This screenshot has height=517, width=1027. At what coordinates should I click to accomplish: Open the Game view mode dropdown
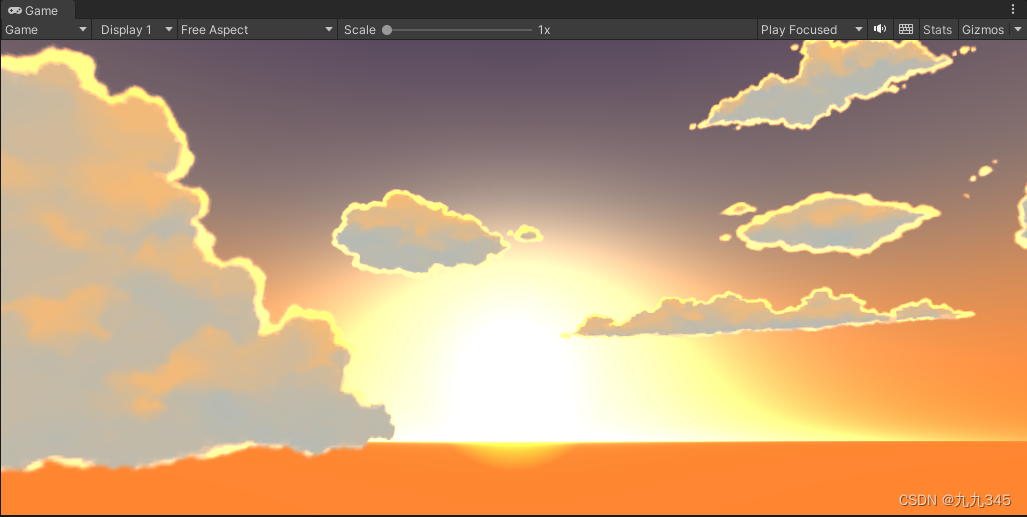(x=46, y=29)
